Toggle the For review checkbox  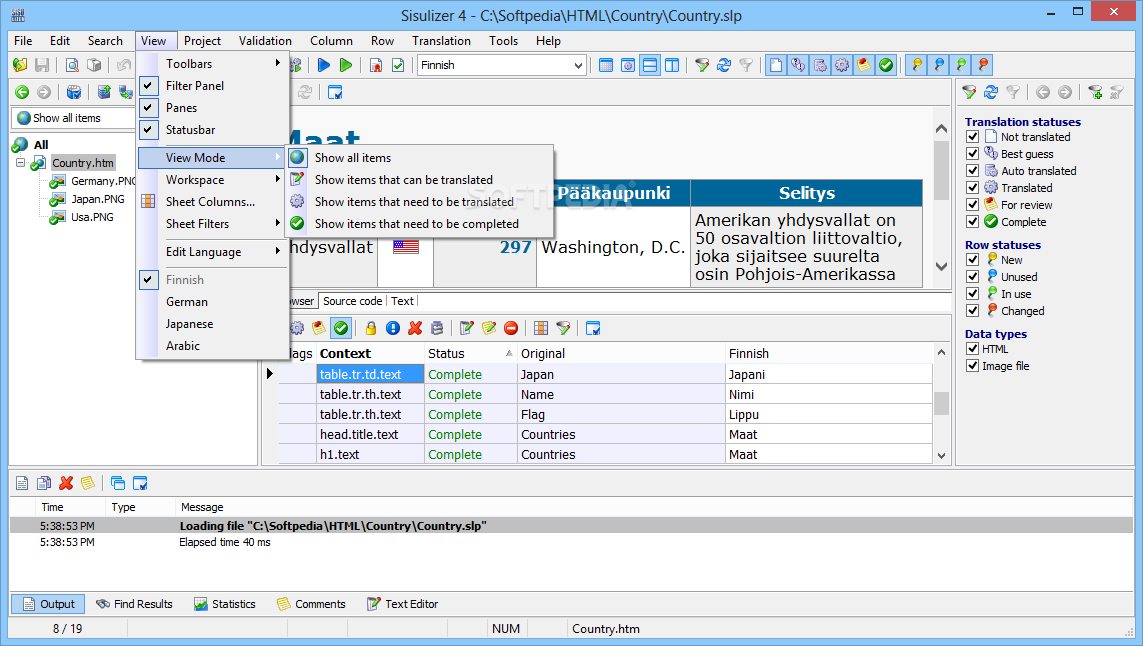(972, 204)
